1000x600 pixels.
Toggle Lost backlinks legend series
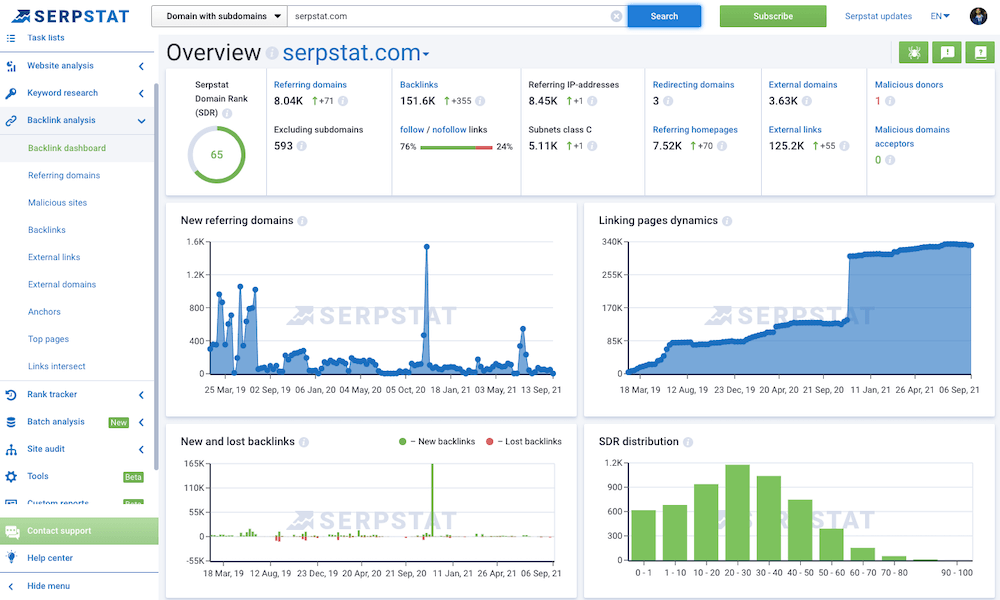point(524,441)
